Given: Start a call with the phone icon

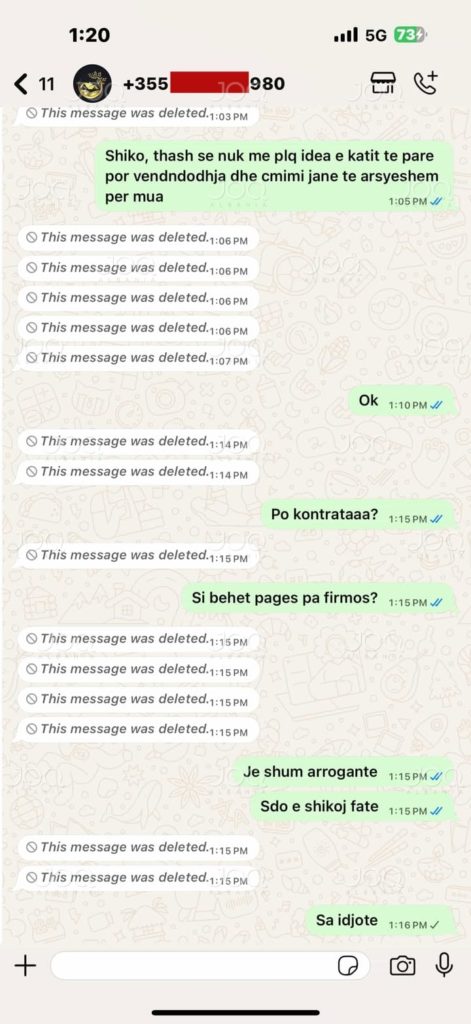Looking at the screenshot, I should click(x=426, y=83).
